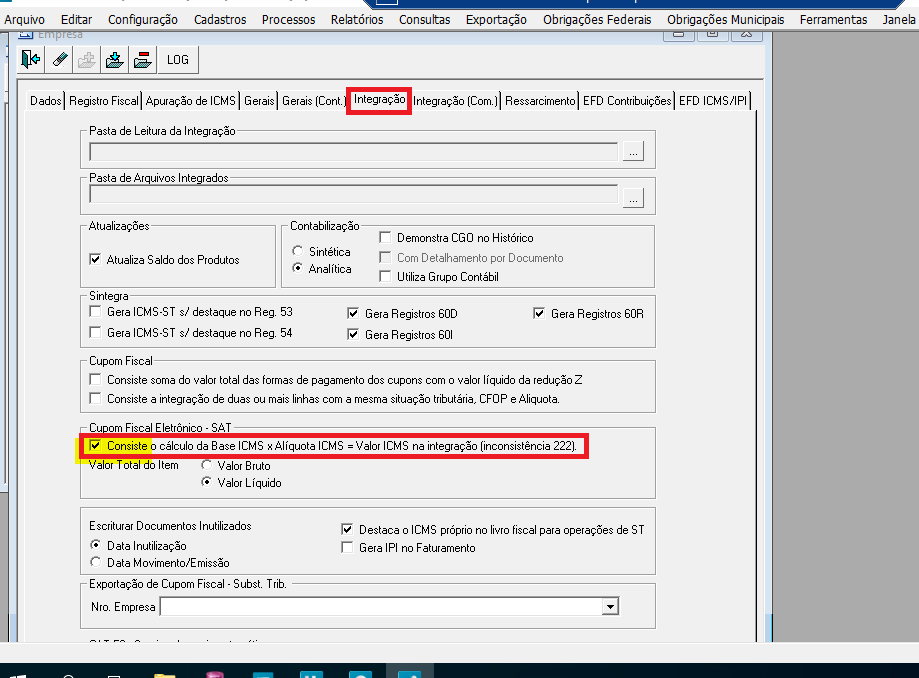
Task: Click the delete folder with minus icon
Action: pyautogui.click(x=142, y=60)
